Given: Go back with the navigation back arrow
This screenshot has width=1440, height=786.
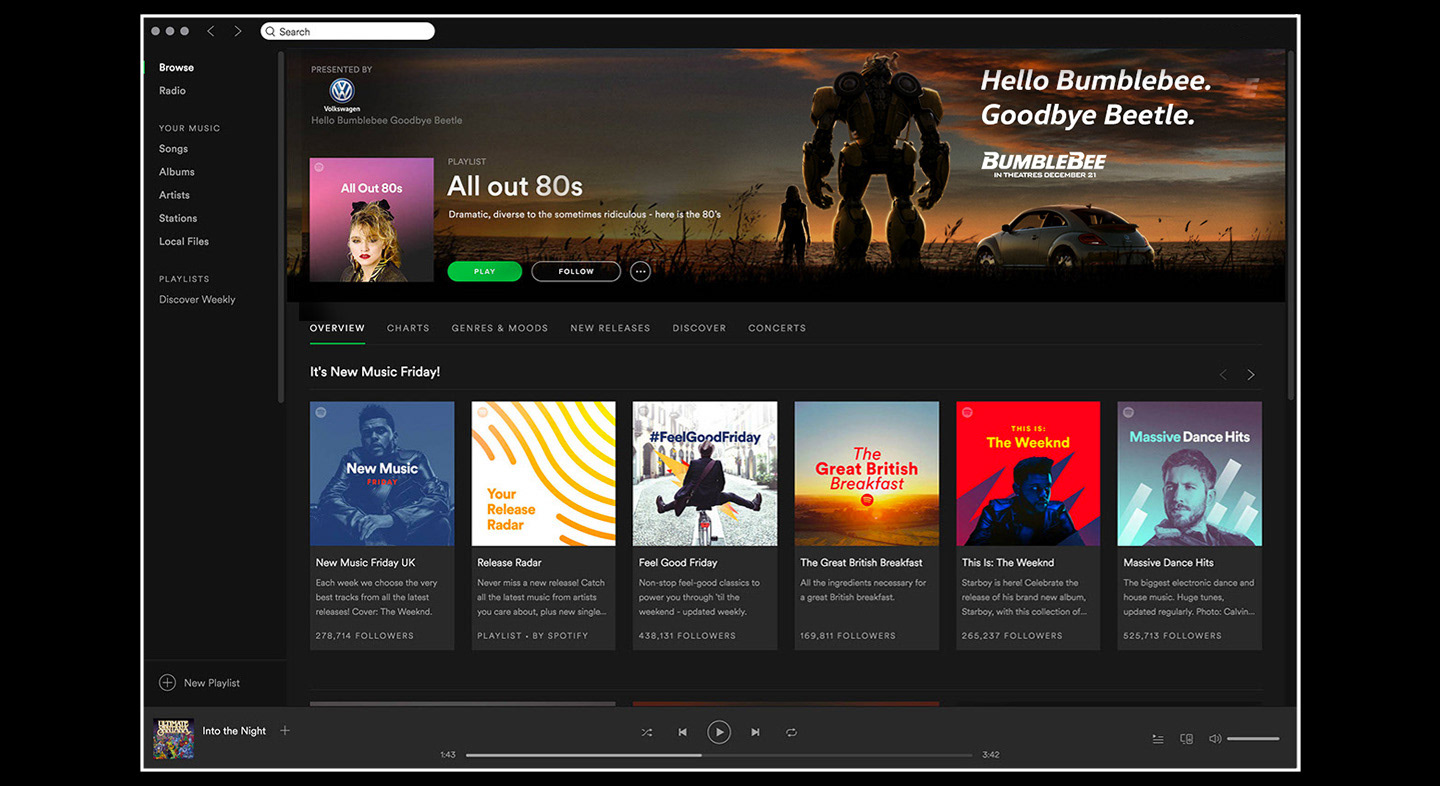Looking at the screenshot, I should point(210,31).
